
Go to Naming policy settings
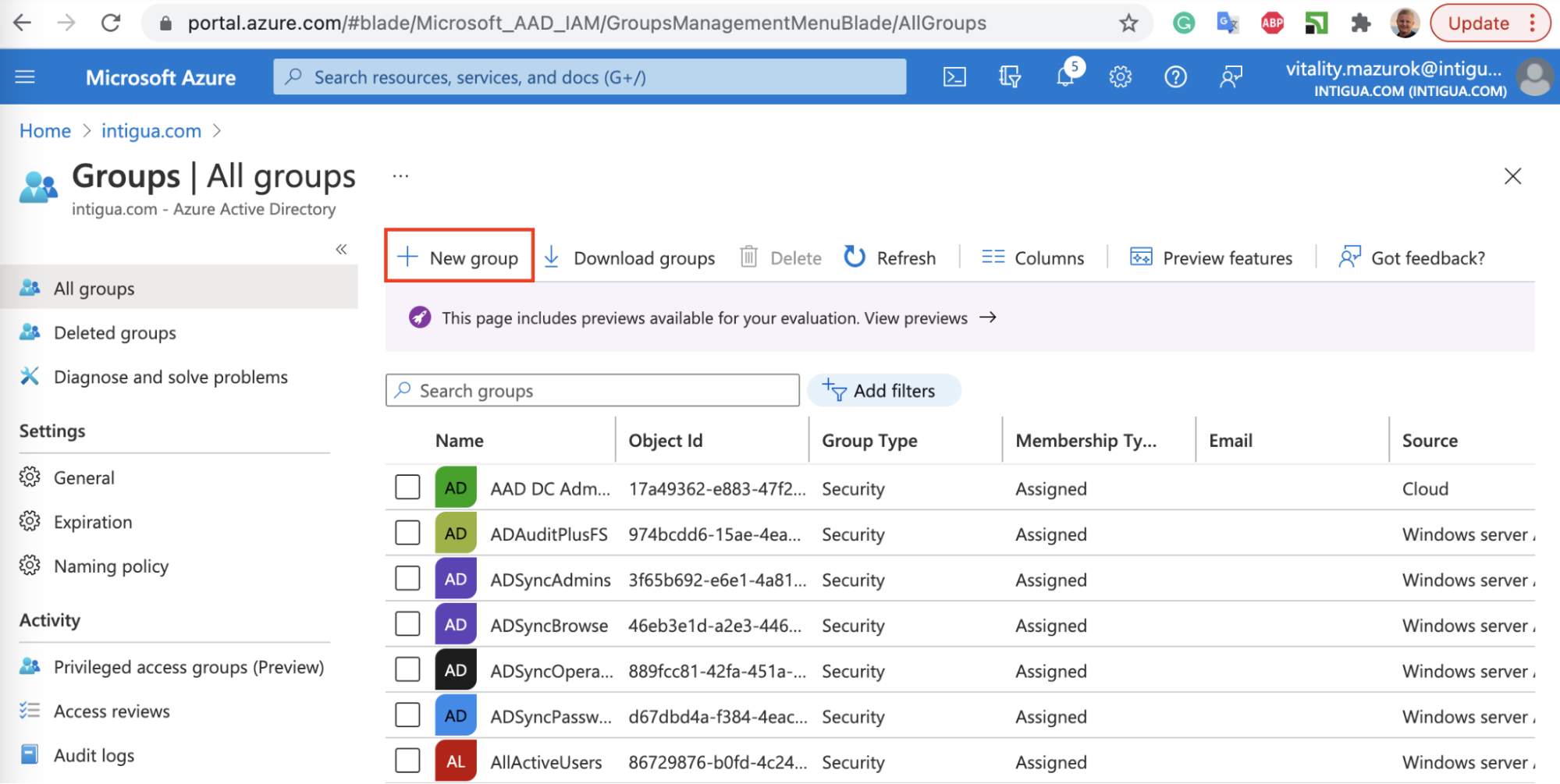(x=111, y=566)
